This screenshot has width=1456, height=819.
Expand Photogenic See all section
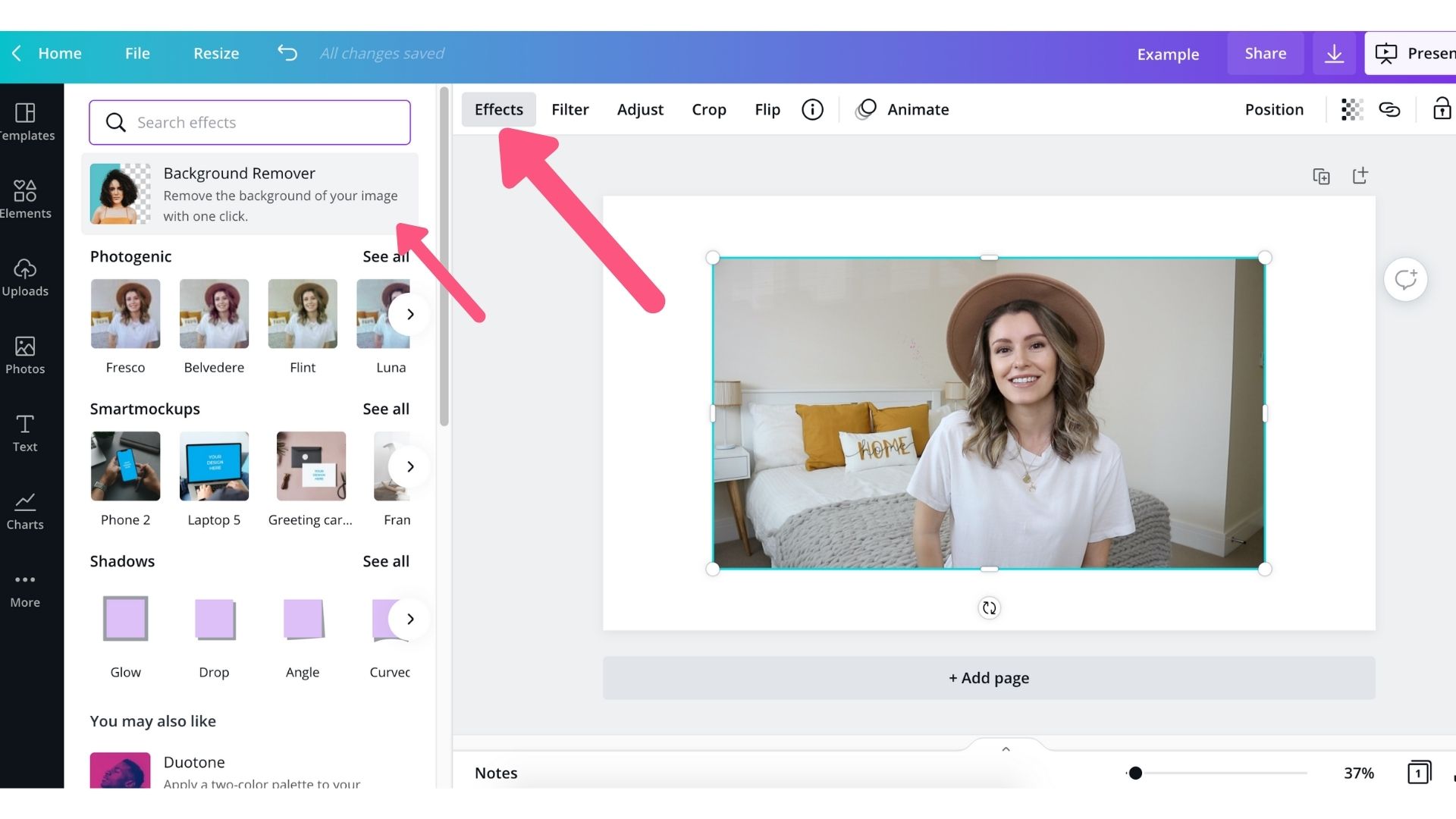(x=385, y=256)
